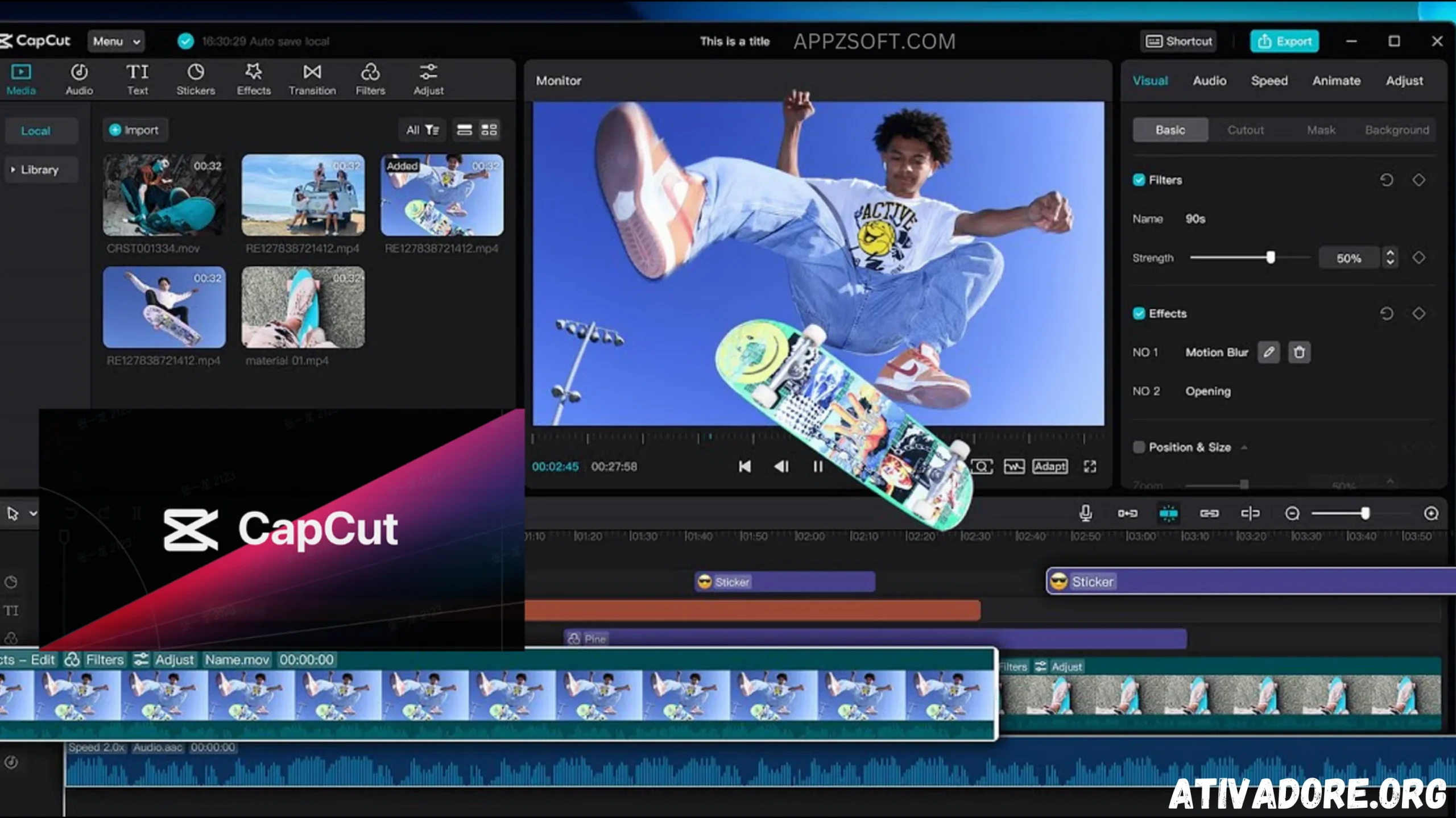Zoom in the timeline

[1431, 514]
